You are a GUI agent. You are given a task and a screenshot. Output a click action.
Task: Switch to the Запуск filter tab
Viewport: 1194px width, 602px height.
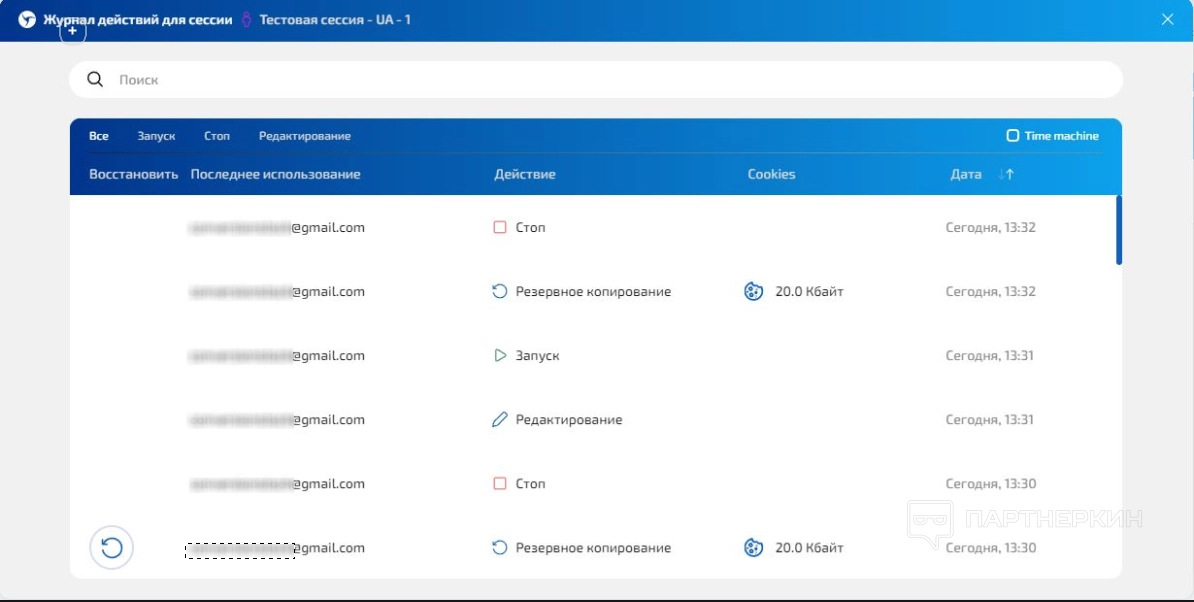[x=156, y=135]
